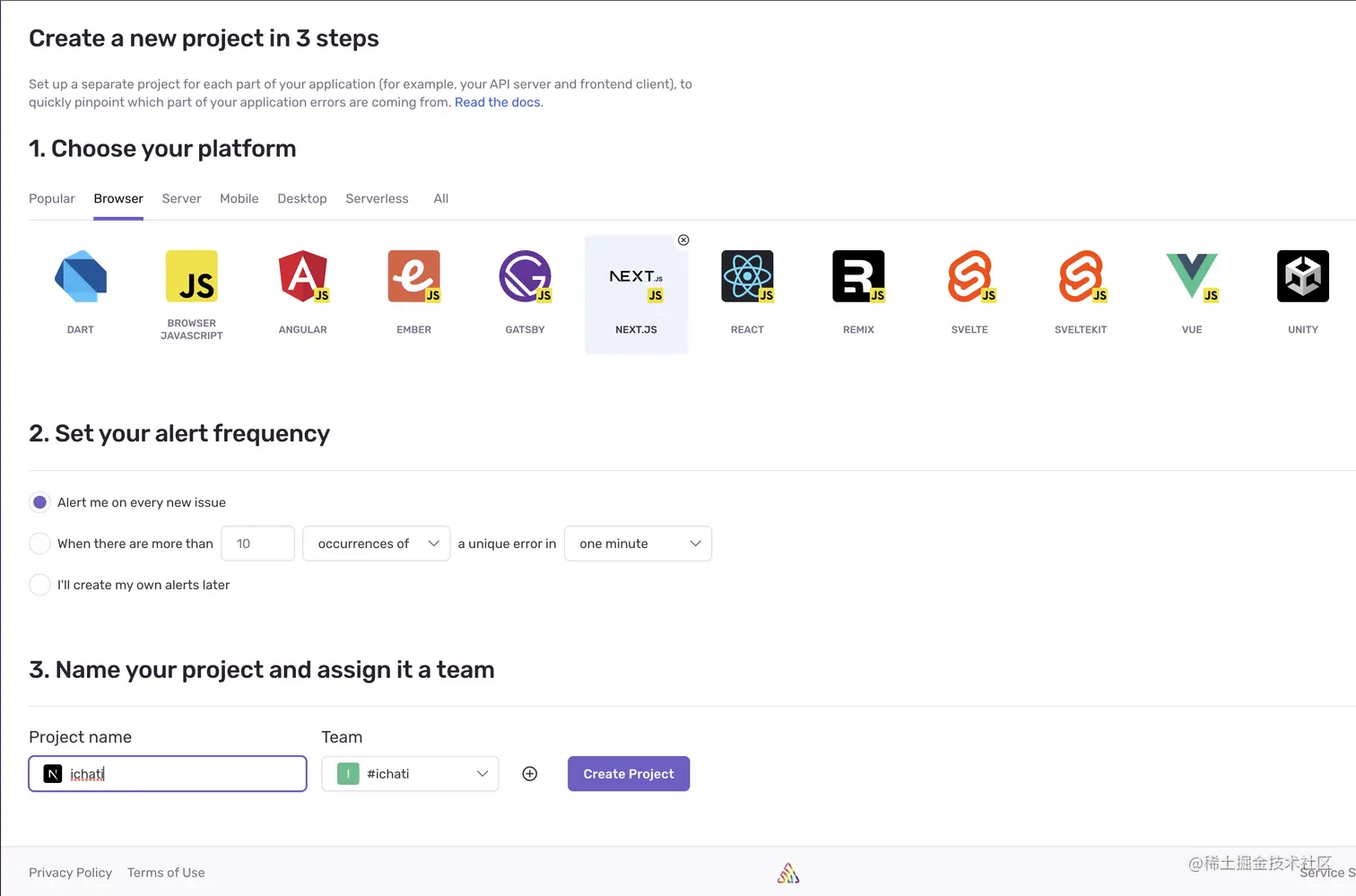Viewport: 1356px width, 896px height.
Task: Open the Terms of Use link
Action: pyautogui.click(x=166, y=873)
